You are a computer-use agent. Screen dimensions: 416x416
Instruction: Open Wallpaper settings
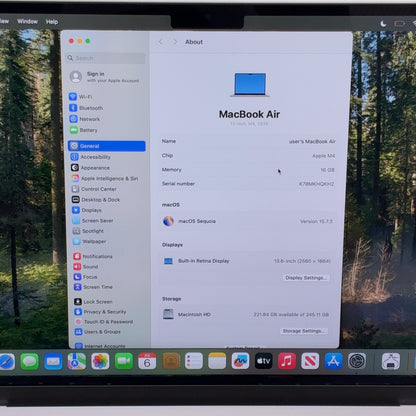(90, 241)
